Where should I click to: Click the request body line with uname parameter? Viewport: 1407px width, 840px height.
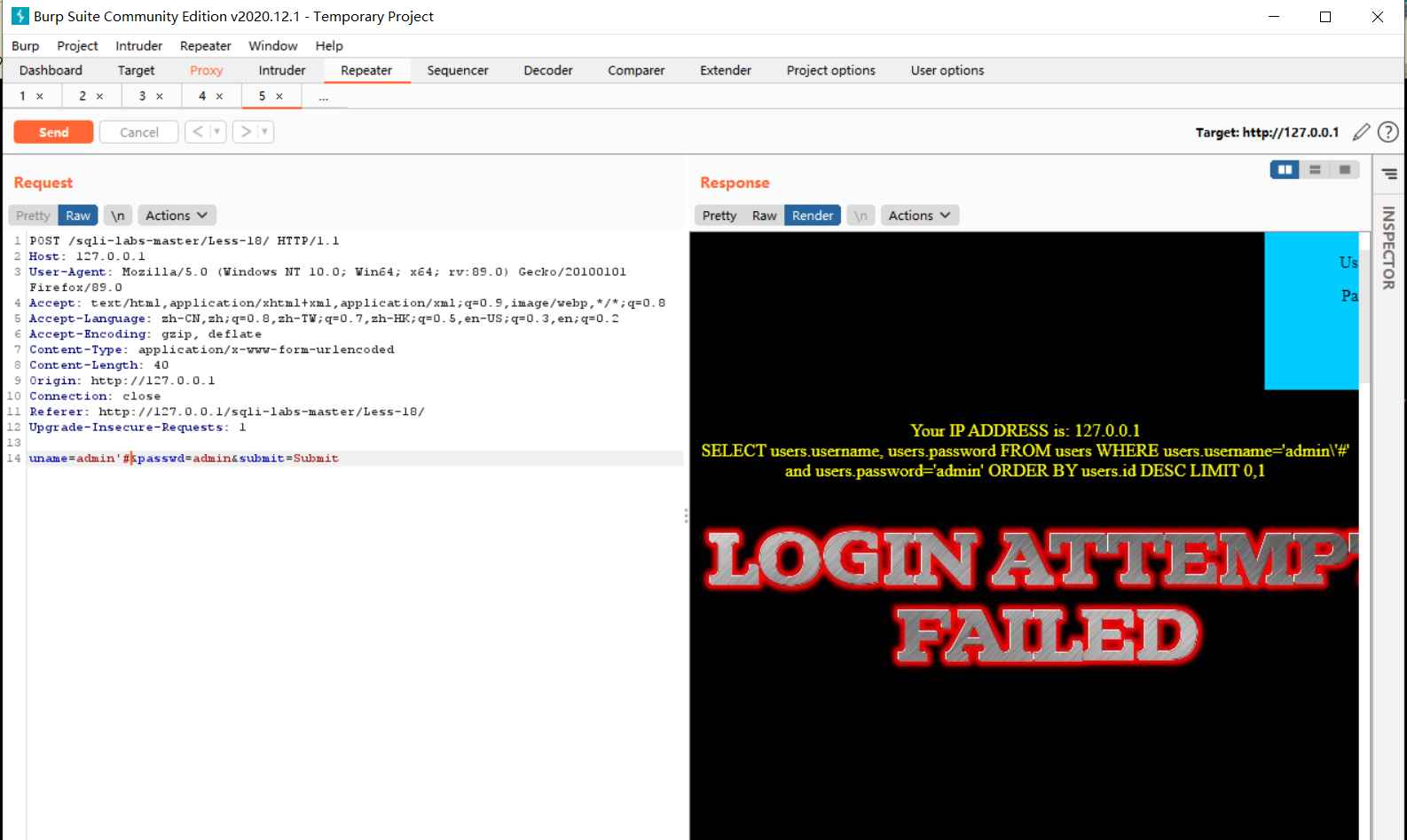click(355, 459)
